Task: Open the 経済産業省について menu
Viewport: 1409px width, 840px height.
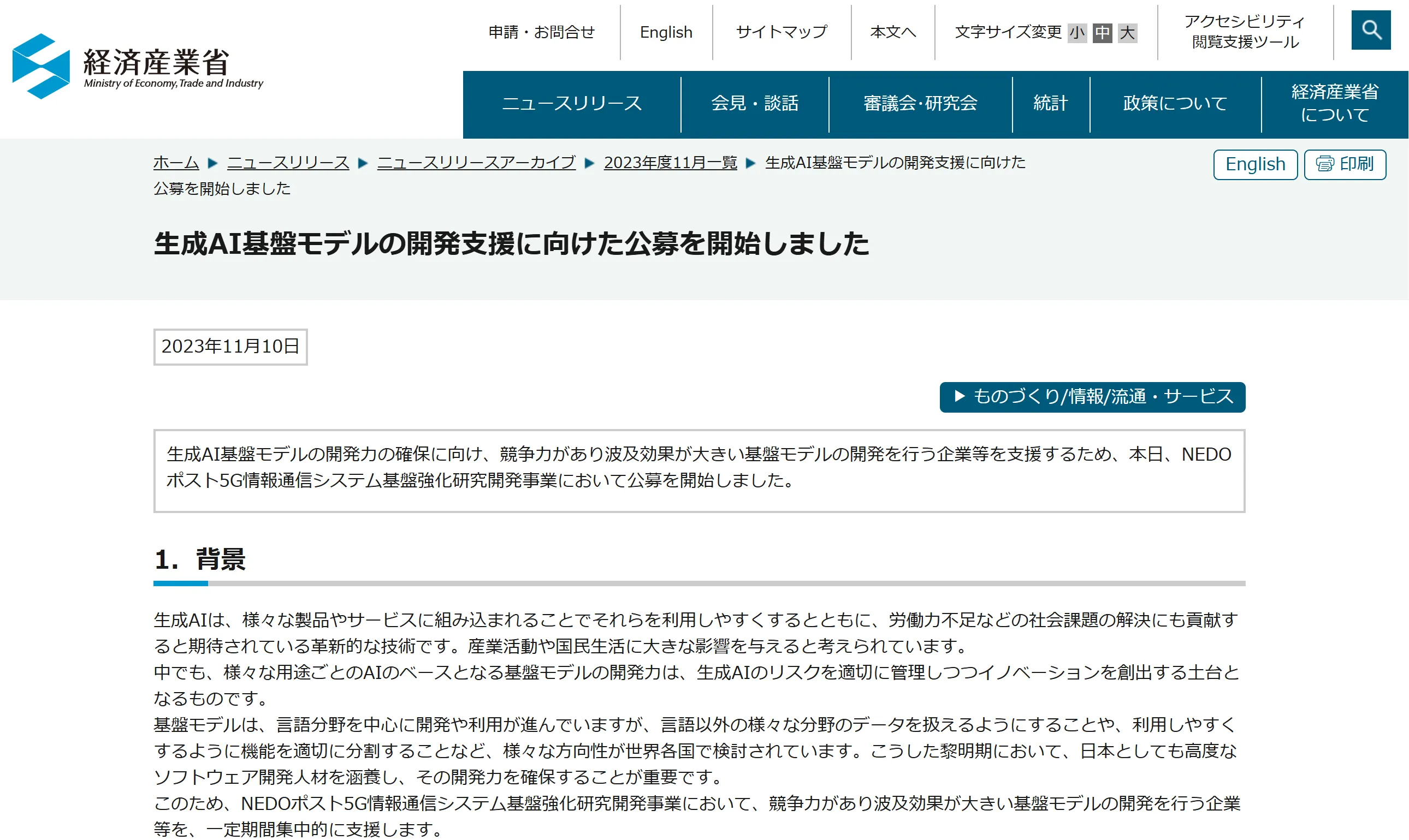Action: click(x=1335, y=104)
